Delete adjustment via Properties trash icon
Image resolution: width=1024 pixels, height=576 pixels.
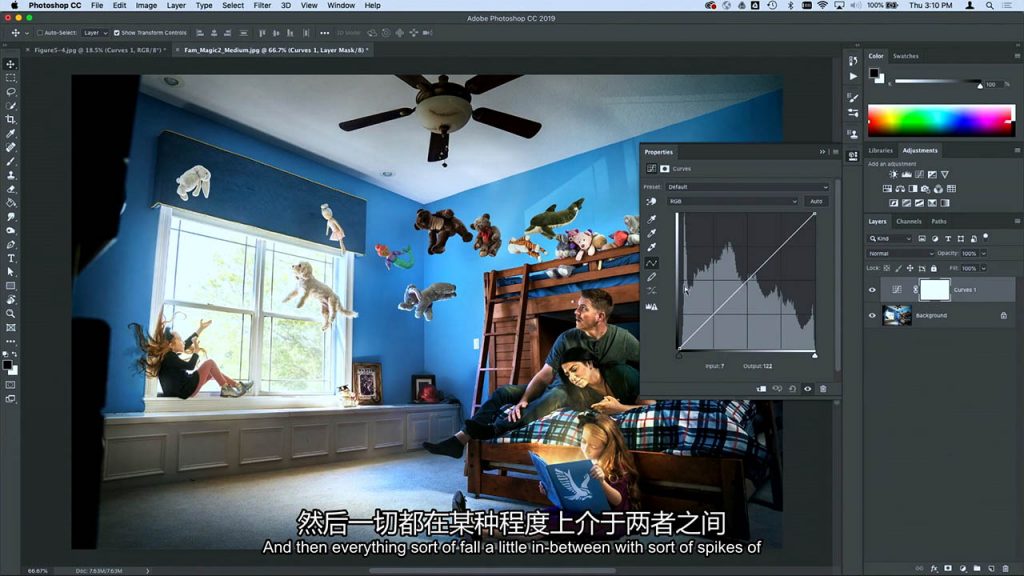point(823,389)
